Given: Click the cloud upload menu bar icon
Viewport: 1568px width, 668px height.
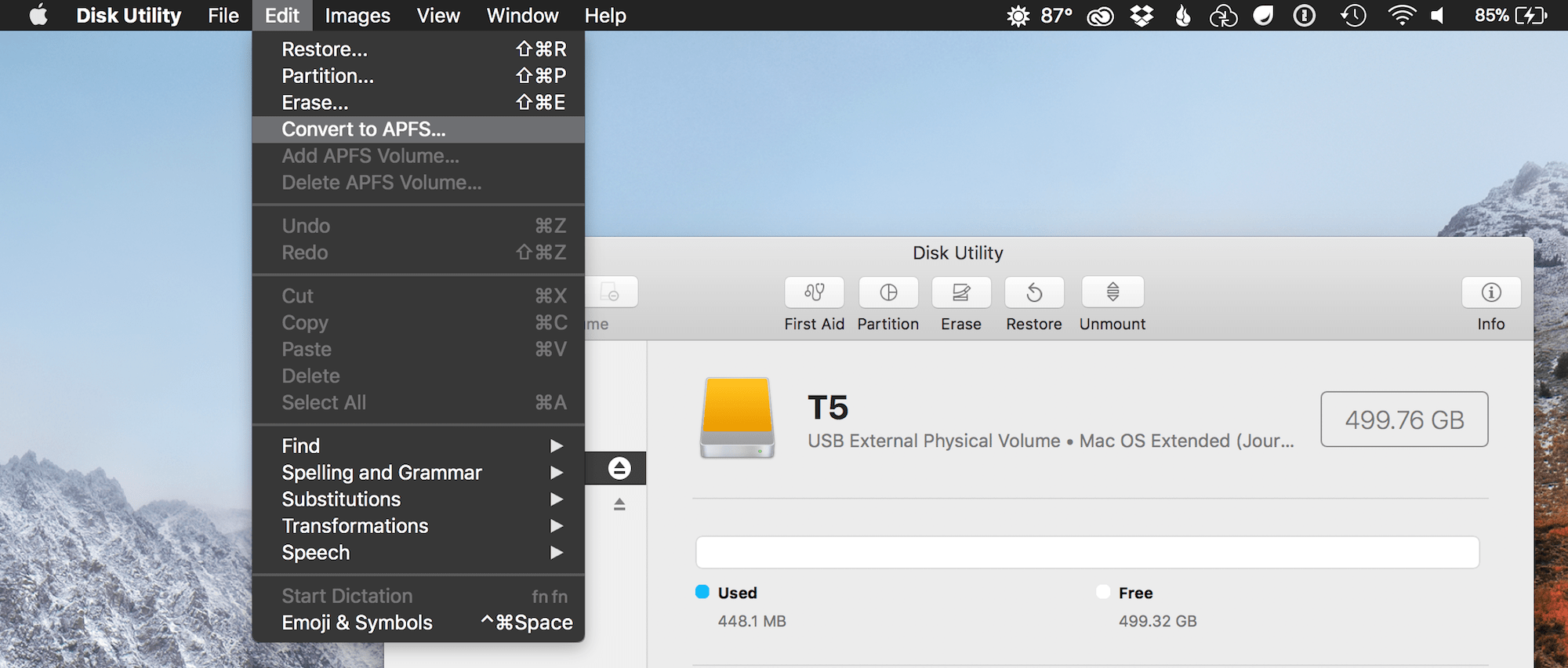Looking at the screenshot, I should point(1223,15).
